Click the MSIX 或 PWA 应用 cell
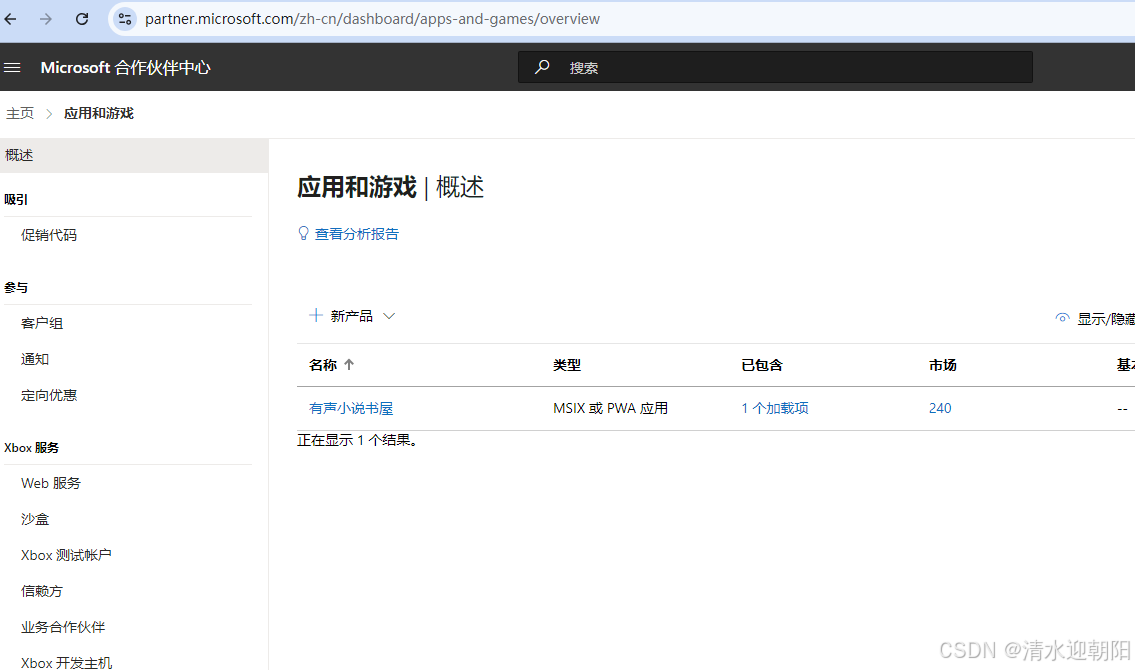The width and height of the screenshot is (1135, 670). (610, 408)
